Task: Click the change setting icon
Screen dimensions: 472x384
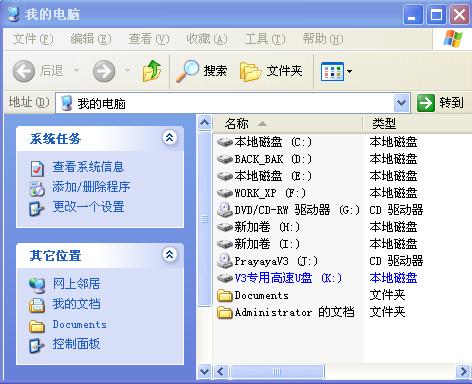Action: pyautogui.click(x=37, y=209)
